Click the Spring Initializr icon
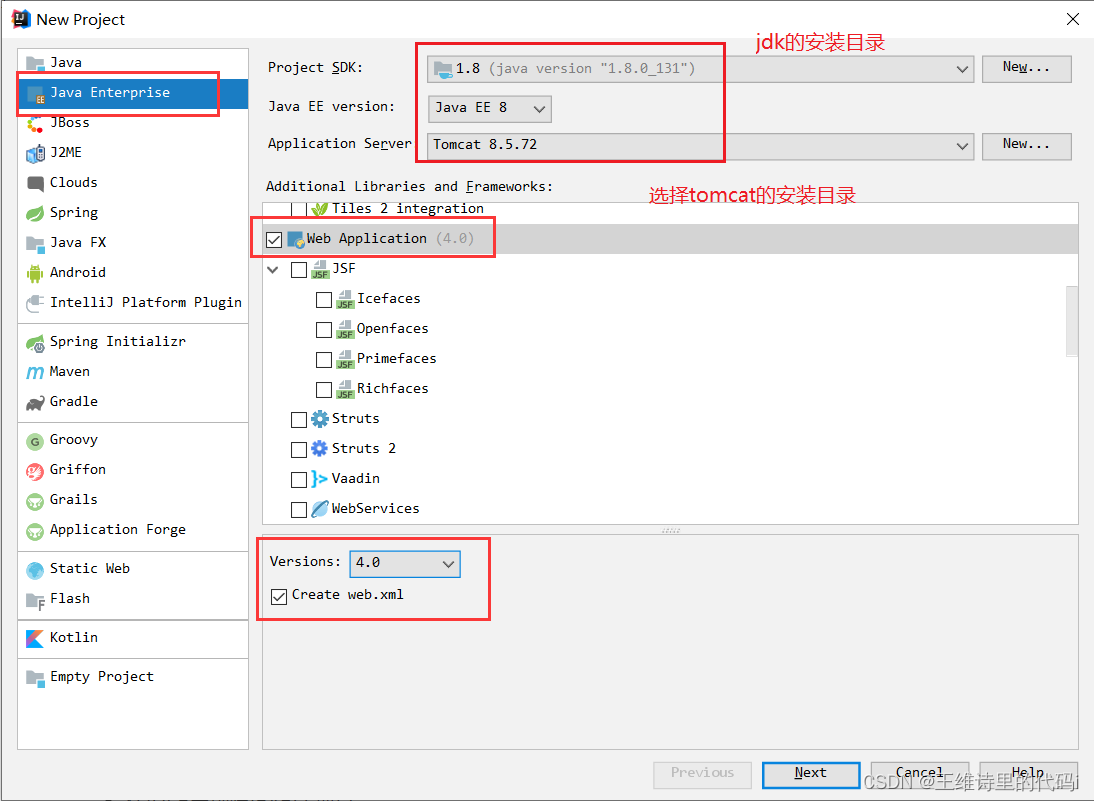Screen dimensions: 1094x801 pyautogui.click(x=35, y=342)
